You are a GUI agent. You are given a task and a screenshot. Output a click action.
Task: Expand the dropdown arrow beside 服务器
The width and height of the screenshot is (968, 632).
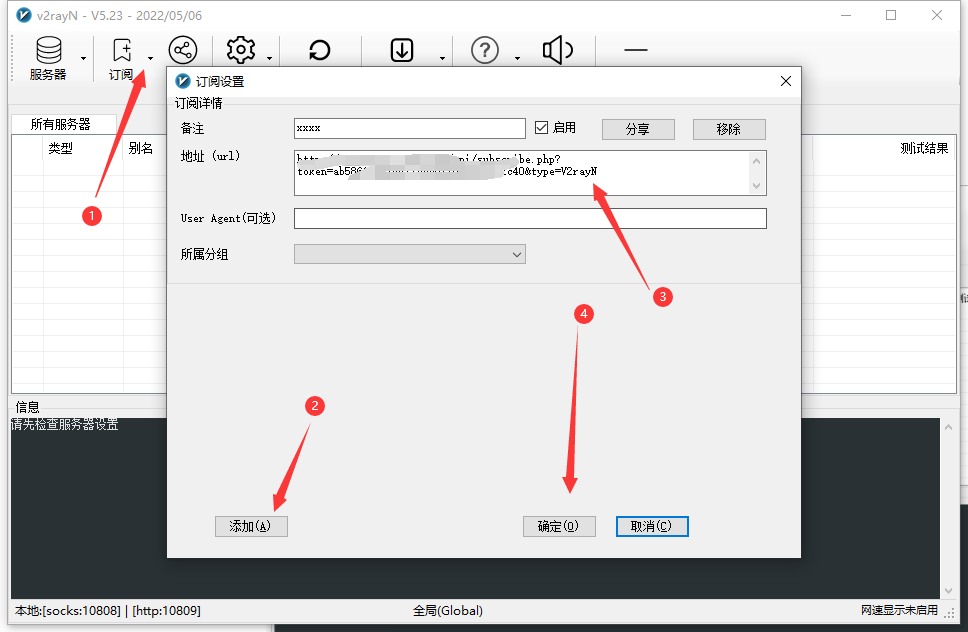pyautogui.click(x=84, y=59)
